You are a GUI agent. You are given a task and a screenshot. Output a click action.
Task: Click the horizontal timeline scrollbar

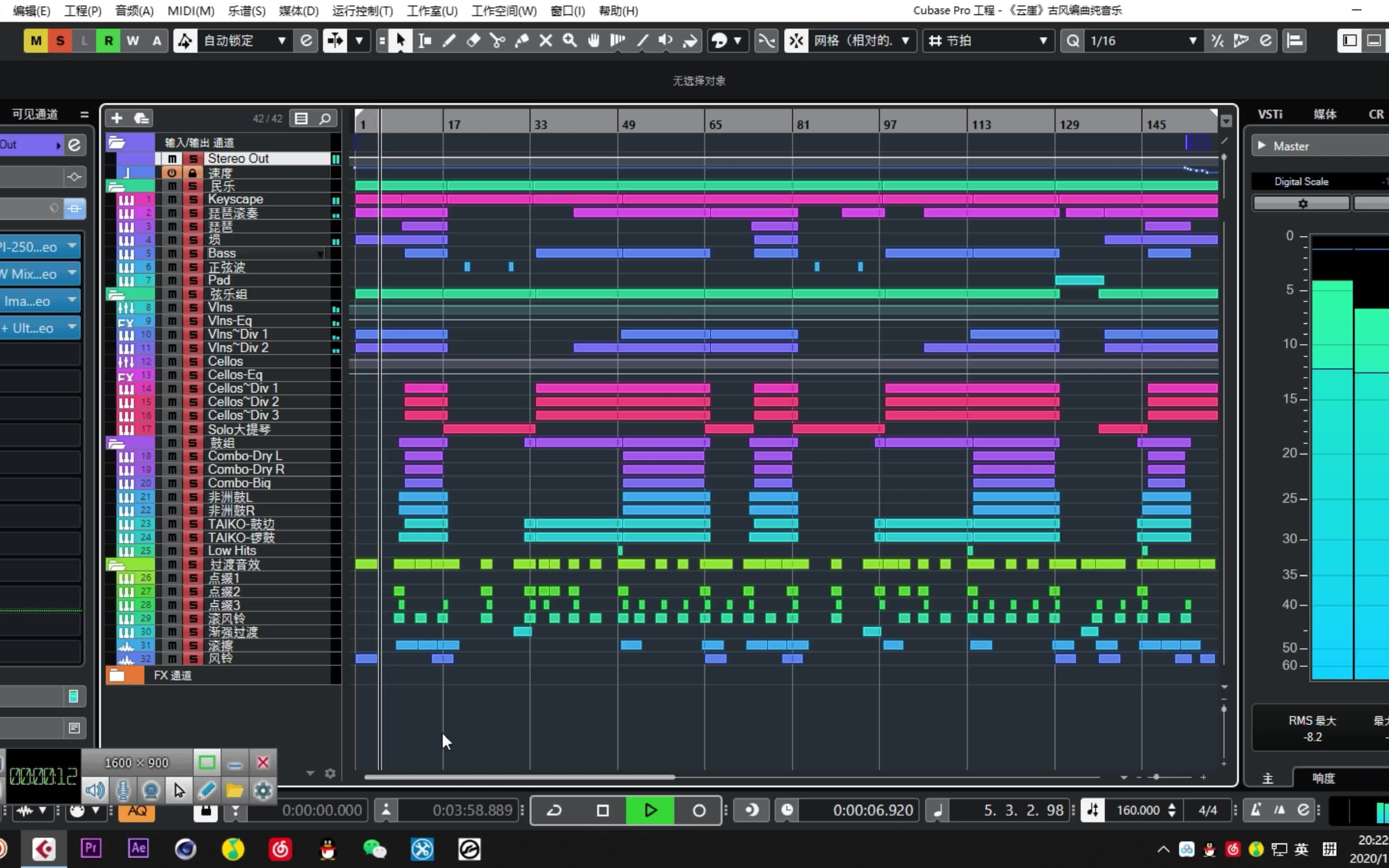(x=519, y=777)
